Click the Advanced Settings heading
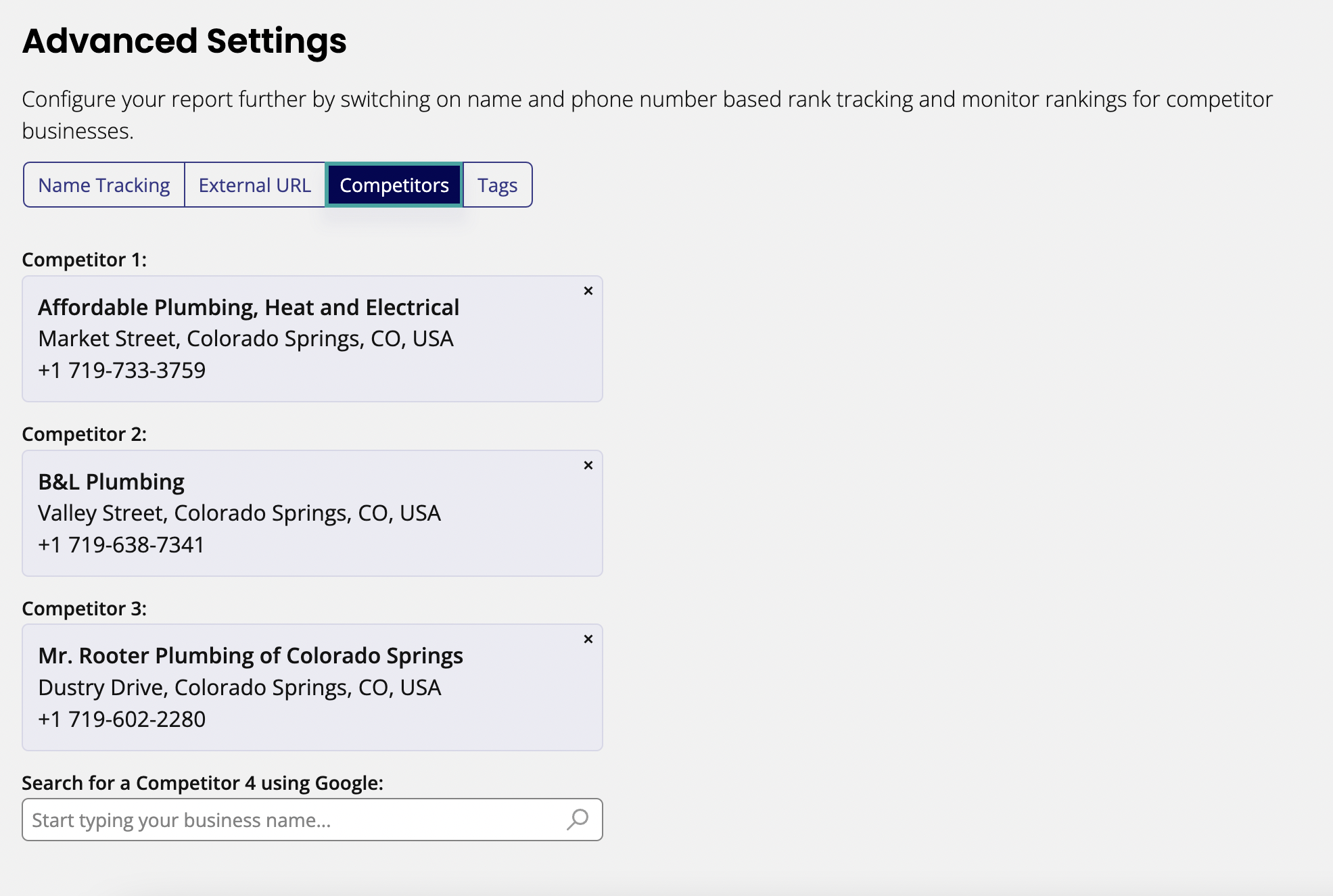Image resolution: width=1333 pixels, height=896 pixels. click(185, 41)
